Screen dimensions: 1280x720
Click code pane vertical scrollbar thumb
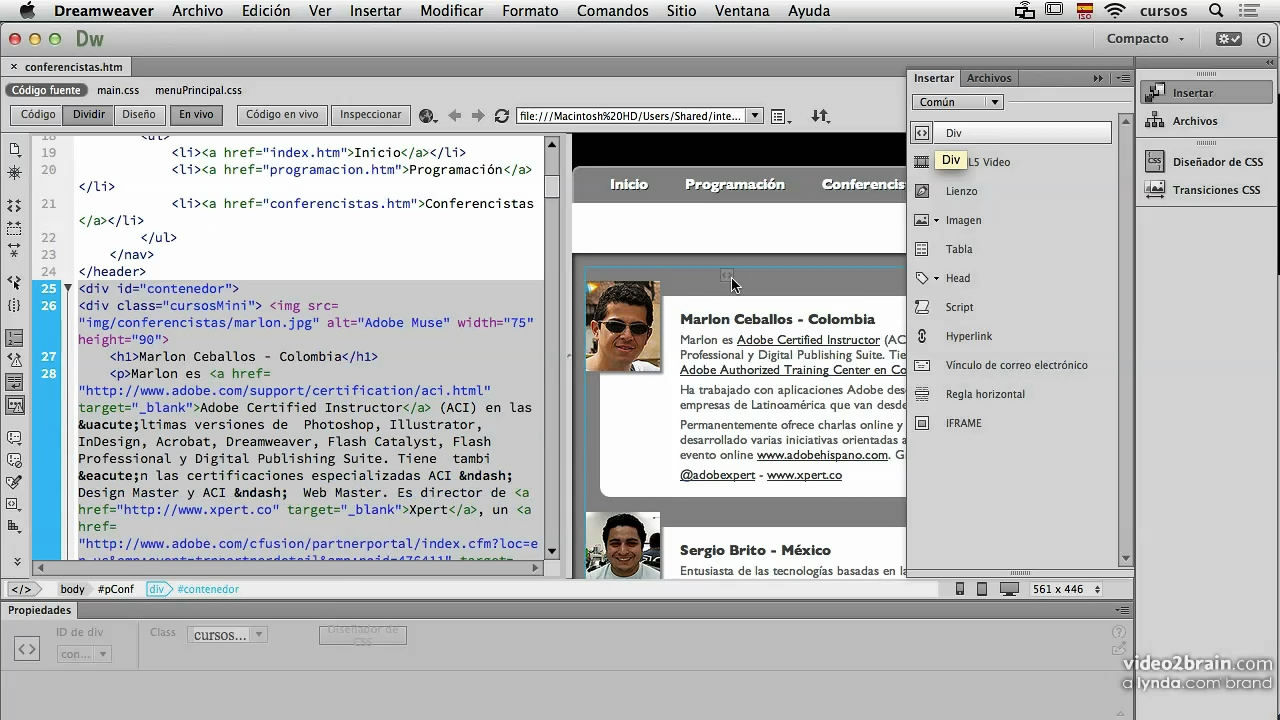[x=552, y=186]
